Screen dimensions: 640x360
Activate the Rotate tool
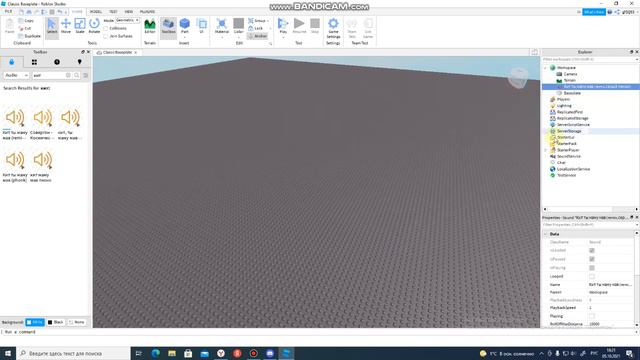(94, 27)
